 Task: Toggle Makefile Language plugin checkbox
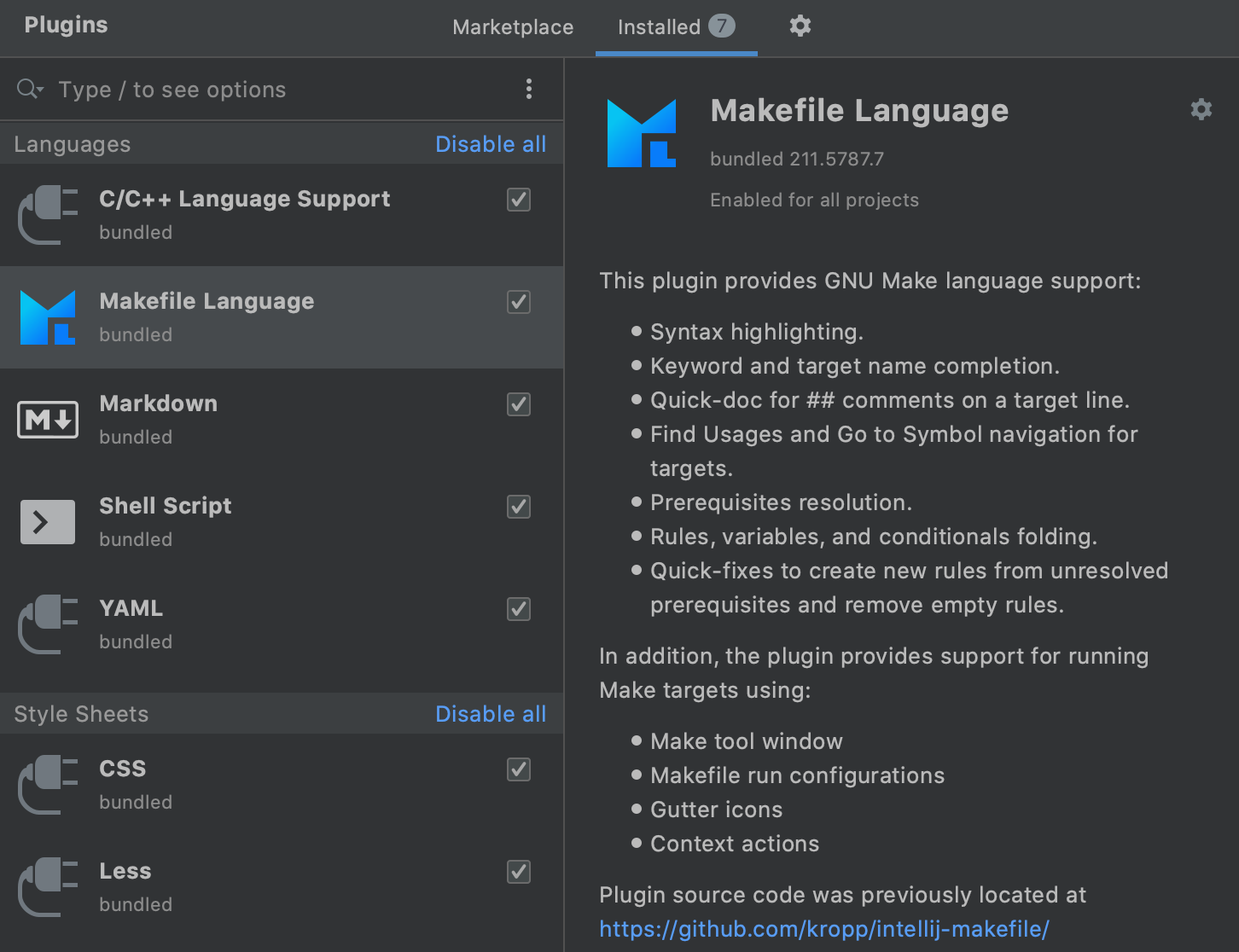coord(519,302)
